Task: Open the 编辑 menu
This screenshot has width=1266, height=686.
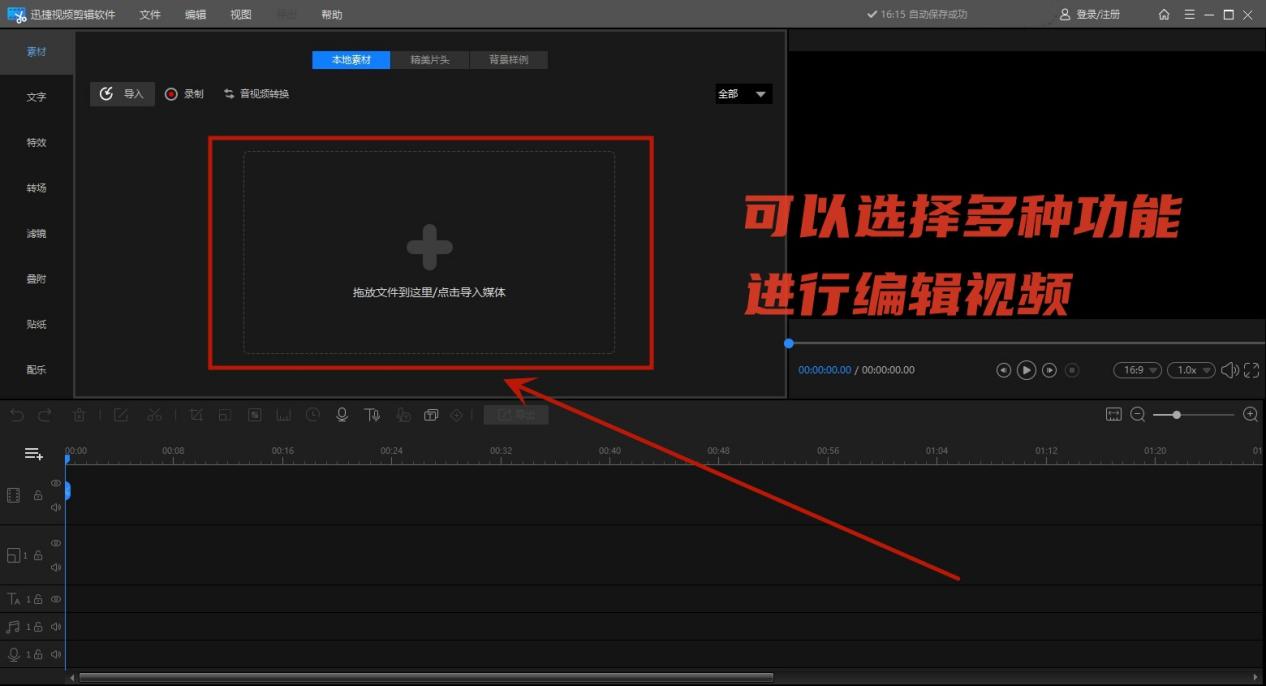Action: coord(196,15)
